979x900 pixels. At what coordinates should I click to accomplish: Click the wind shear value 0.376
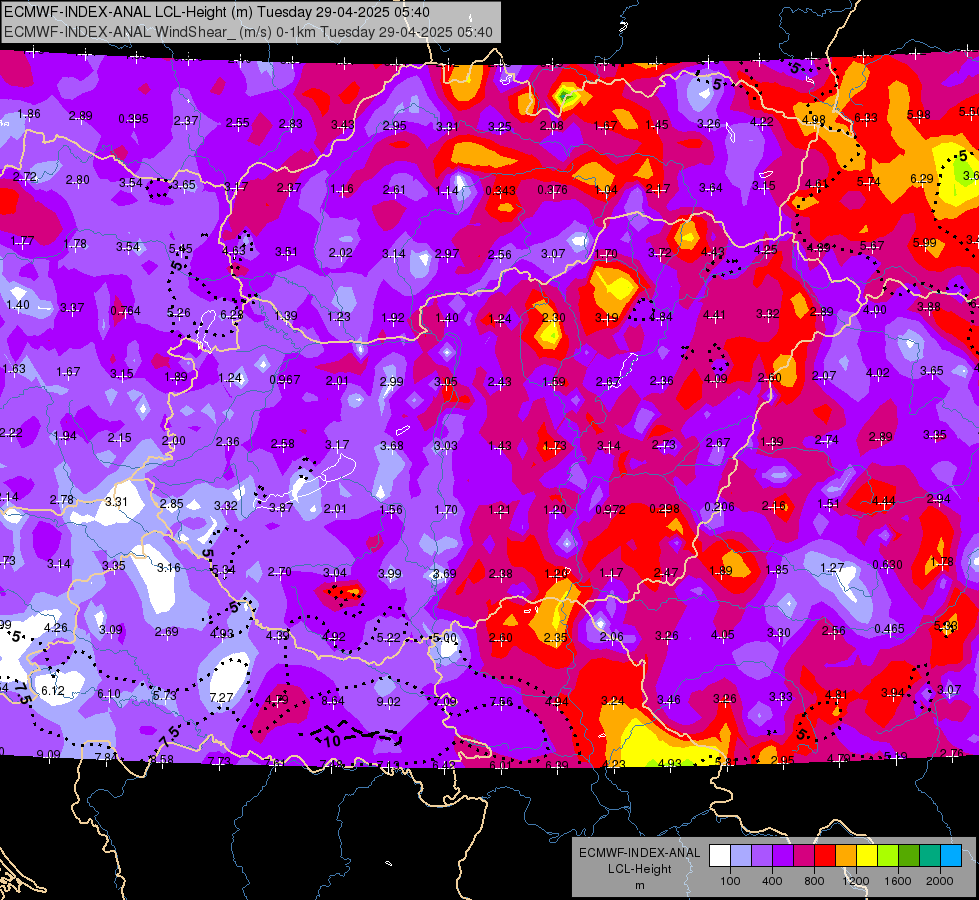tap(553, 189)
